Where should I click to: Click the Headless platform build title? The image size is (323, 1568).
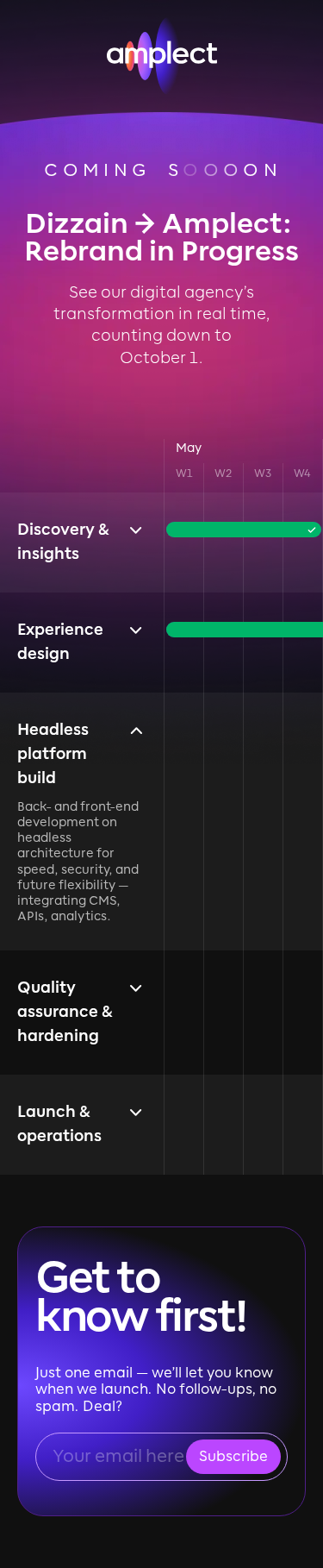pos(53,753)
